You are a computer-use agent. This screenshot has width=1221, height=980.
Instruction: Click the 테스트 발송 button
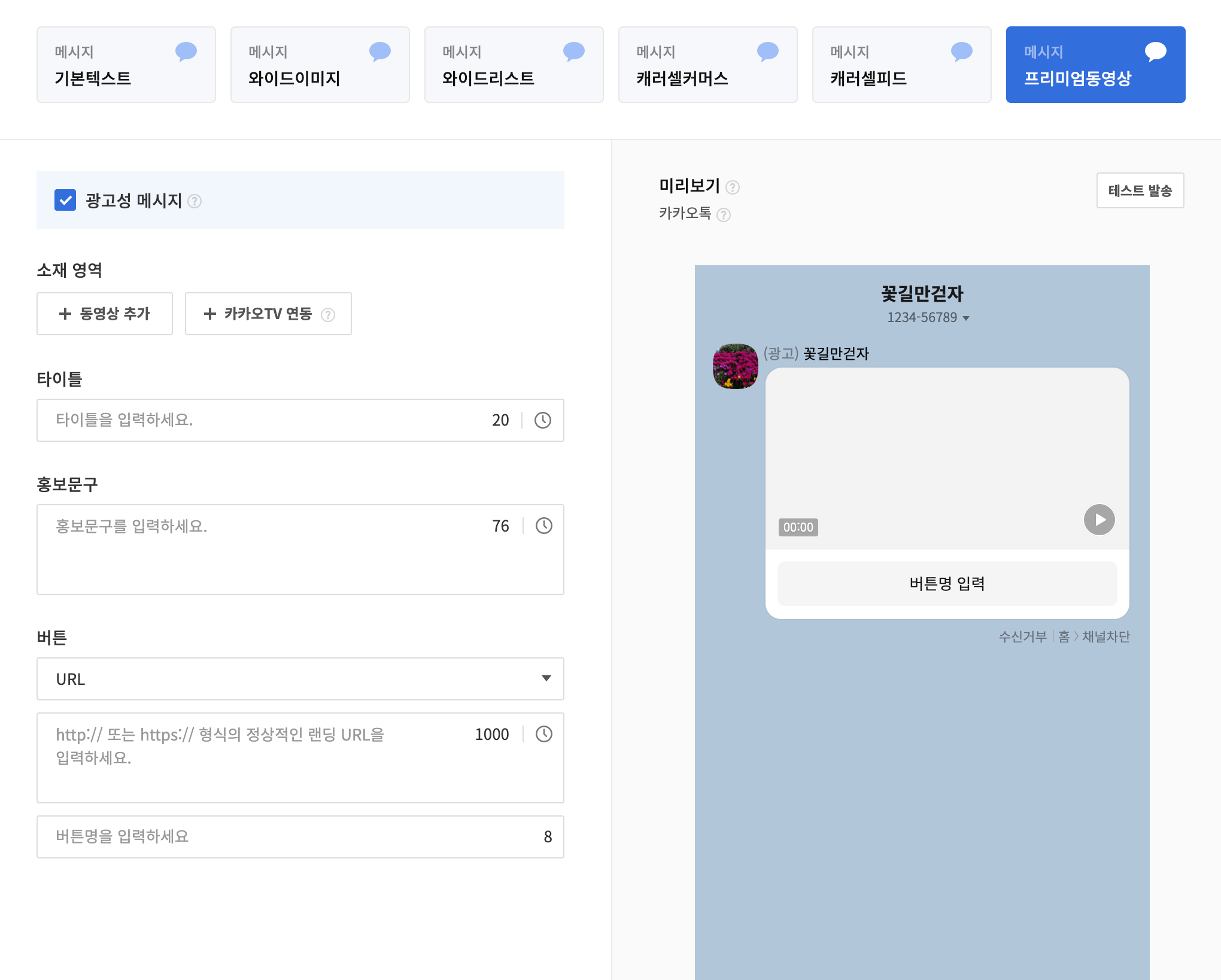1140,190
